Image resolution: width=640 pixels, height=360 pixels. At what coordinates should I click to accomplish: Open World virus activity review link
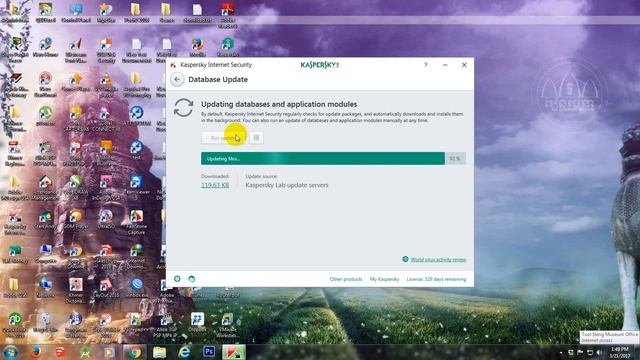pos(438,260)
